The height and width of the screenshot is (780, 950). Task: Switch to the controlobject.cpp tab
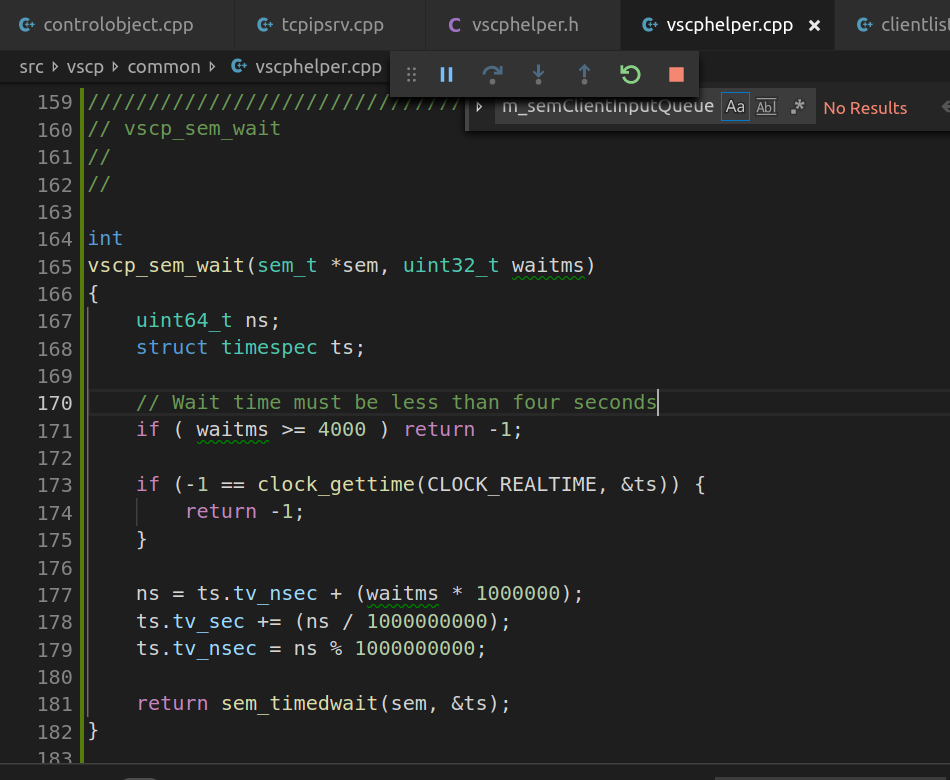click(x=117, y=25)
